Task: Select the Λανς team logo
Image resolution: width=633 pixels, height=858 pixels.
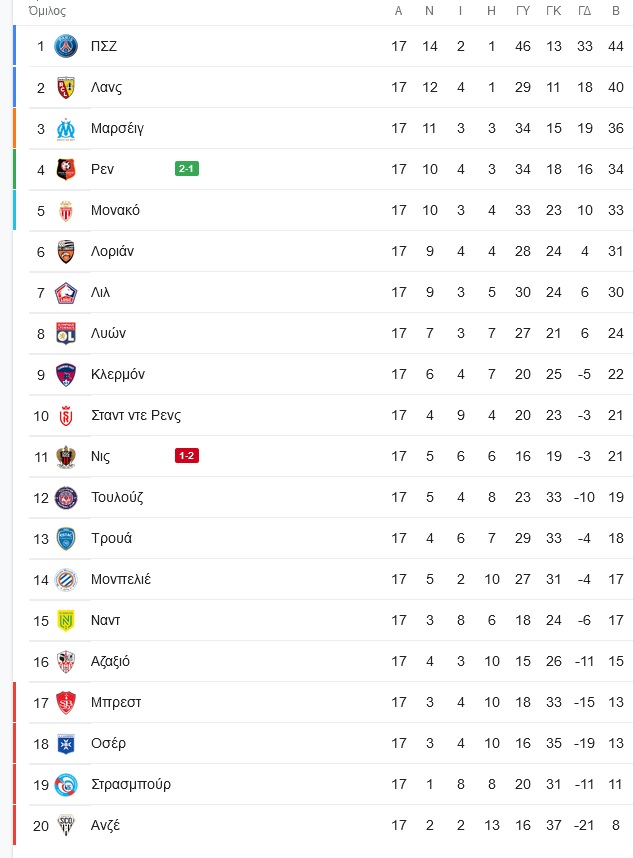Action: click(x=66, y=87)
